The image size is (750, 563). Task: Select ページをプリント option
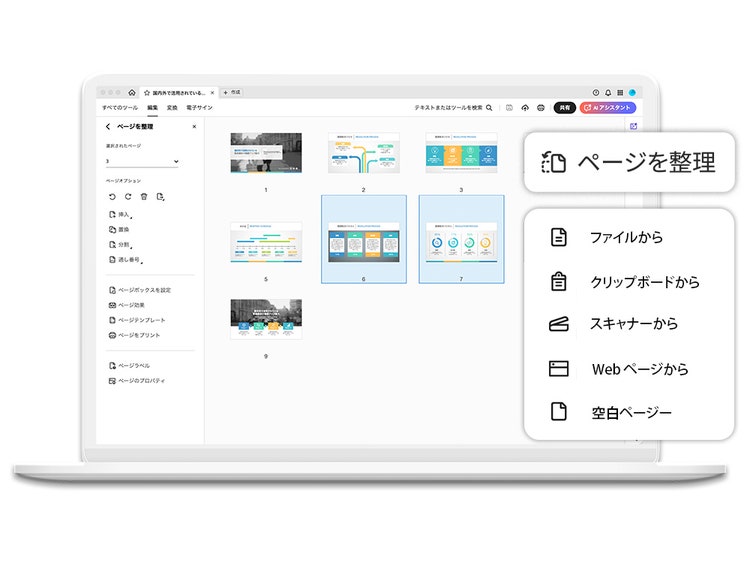point(134,335)
